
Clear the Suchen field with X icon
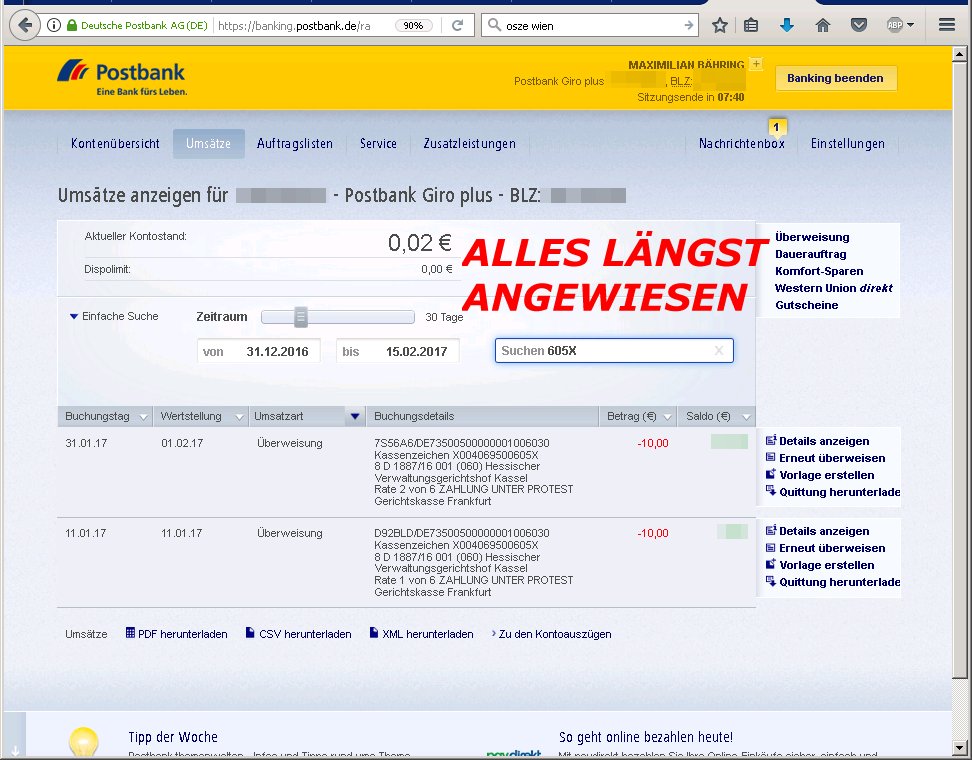click(718, 350)
